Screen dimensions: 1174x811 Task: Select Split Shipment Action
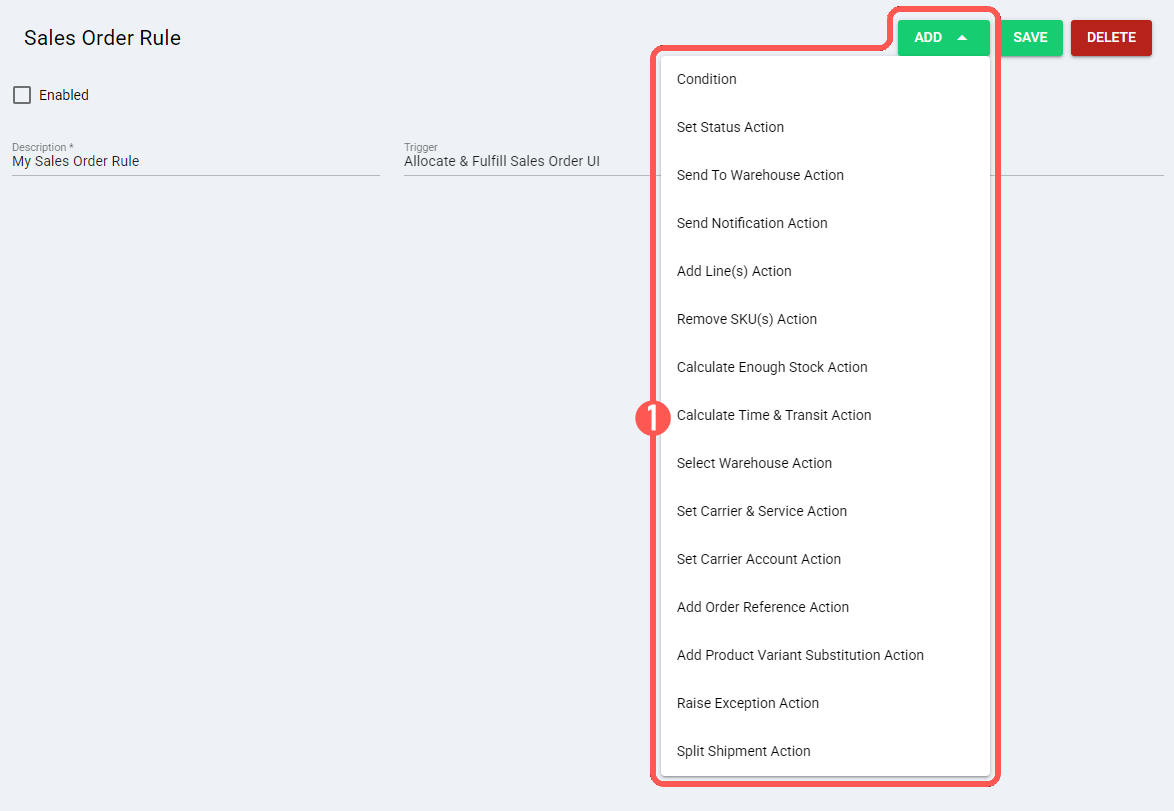click(825, 751)
